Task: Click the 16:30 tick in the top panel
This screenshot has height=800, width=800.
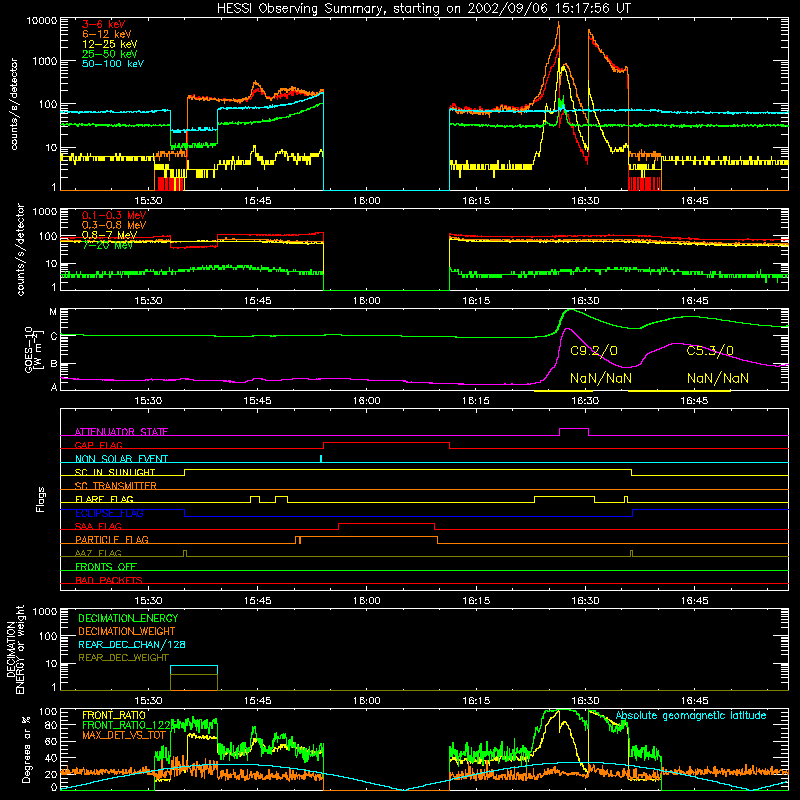Action: point(585,201)
